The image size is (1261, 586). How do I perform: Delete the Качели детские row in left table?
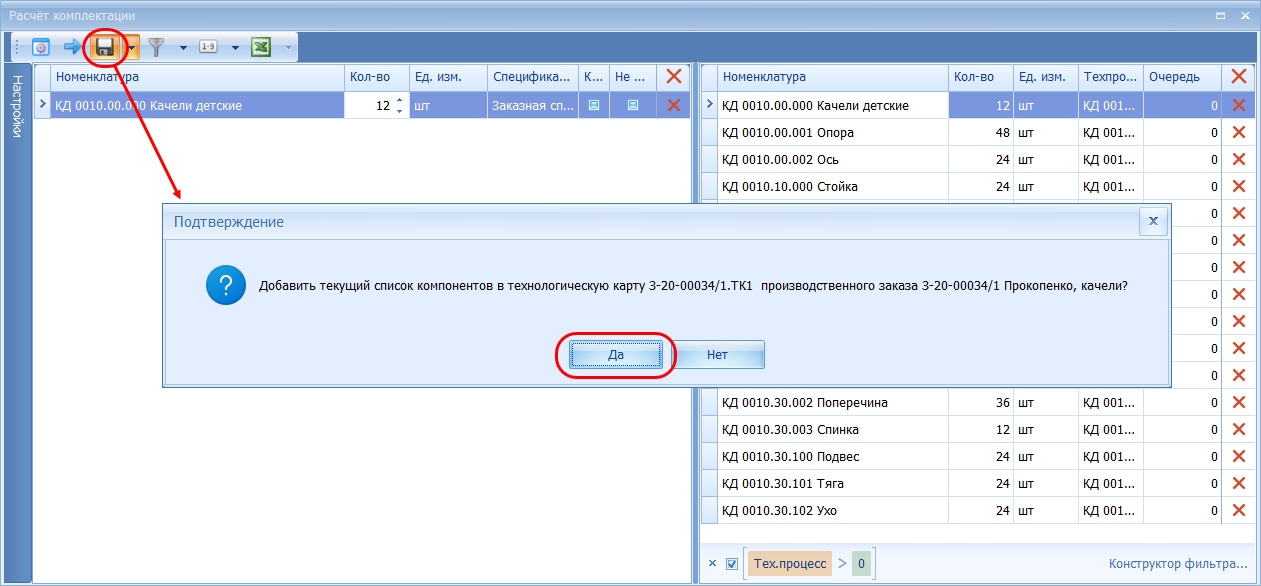(673, 105)
